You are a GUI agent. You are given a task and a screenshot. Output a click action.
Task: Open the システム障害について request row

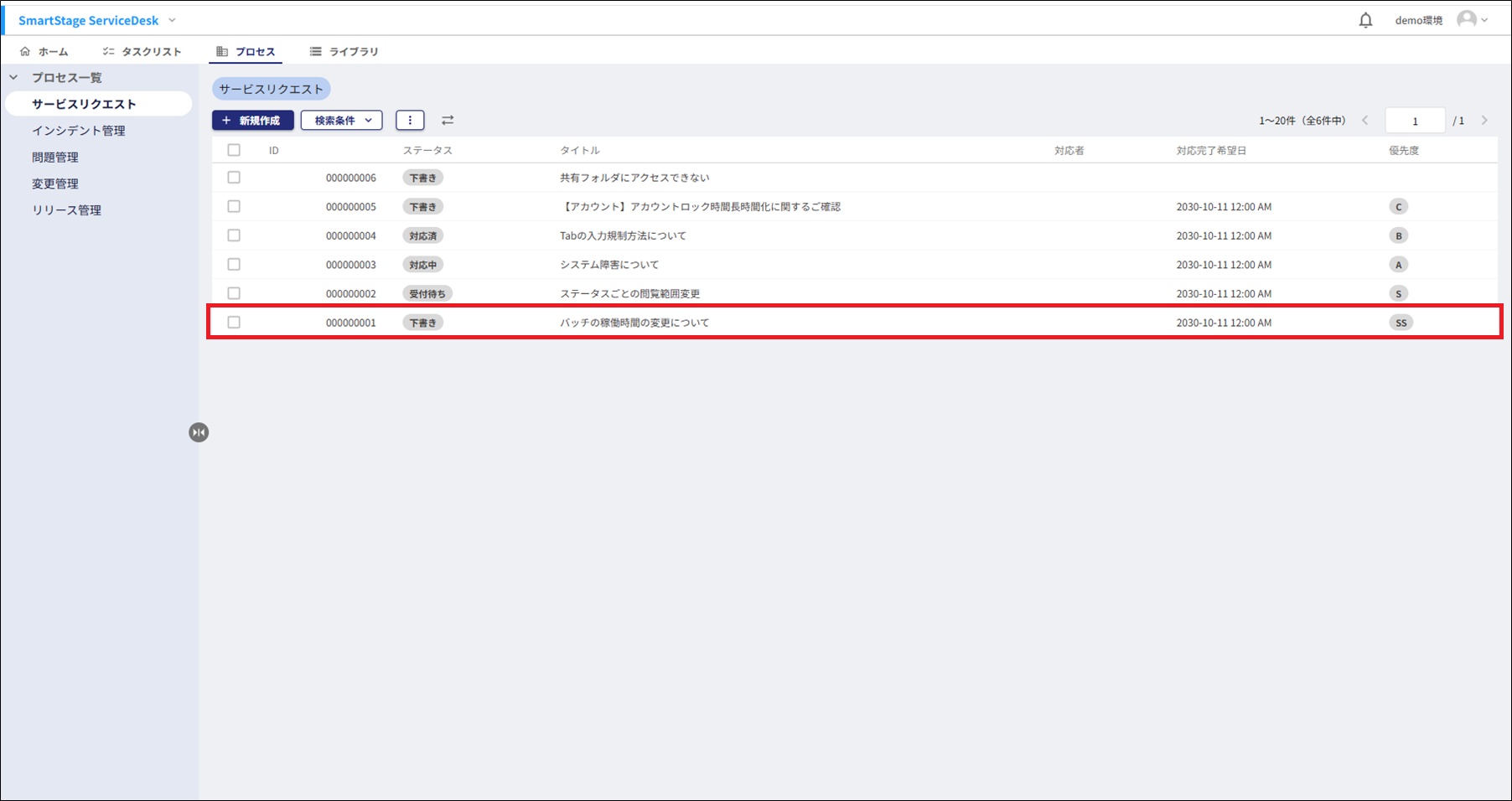click(609, 265)
